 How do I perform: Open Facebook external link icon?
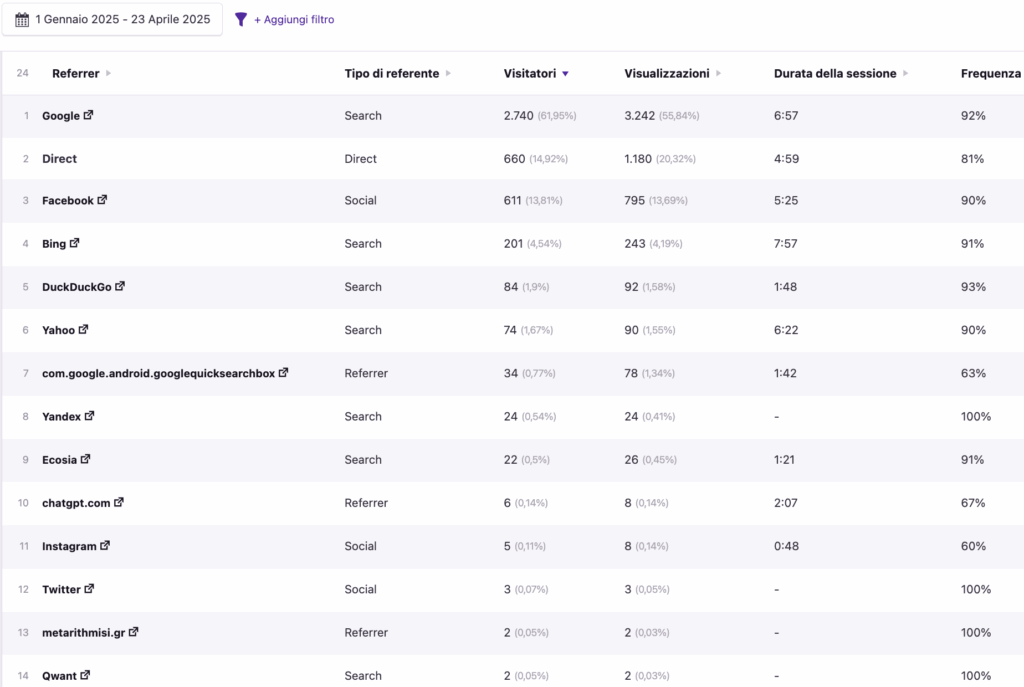point(102,200)
